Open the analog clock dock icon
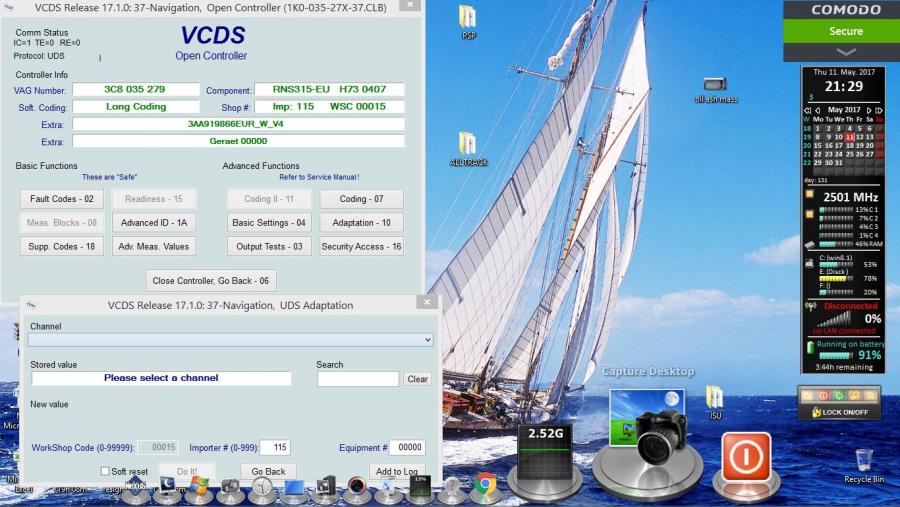Viewport: 900px width, 507px height. click(x=262, y=488)
